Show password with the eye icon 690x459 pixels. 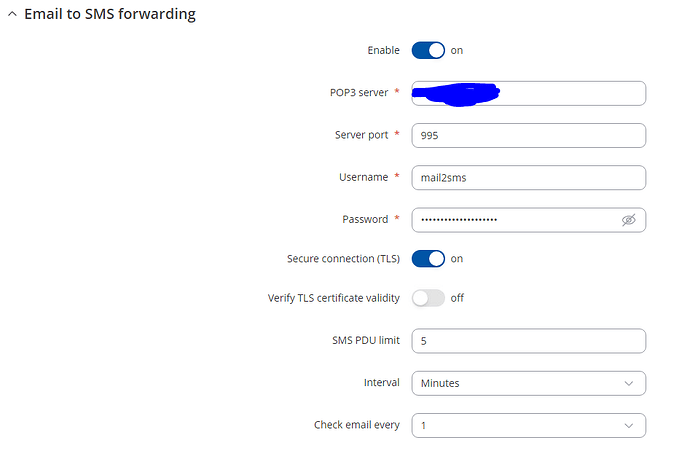tap(628, 220)
